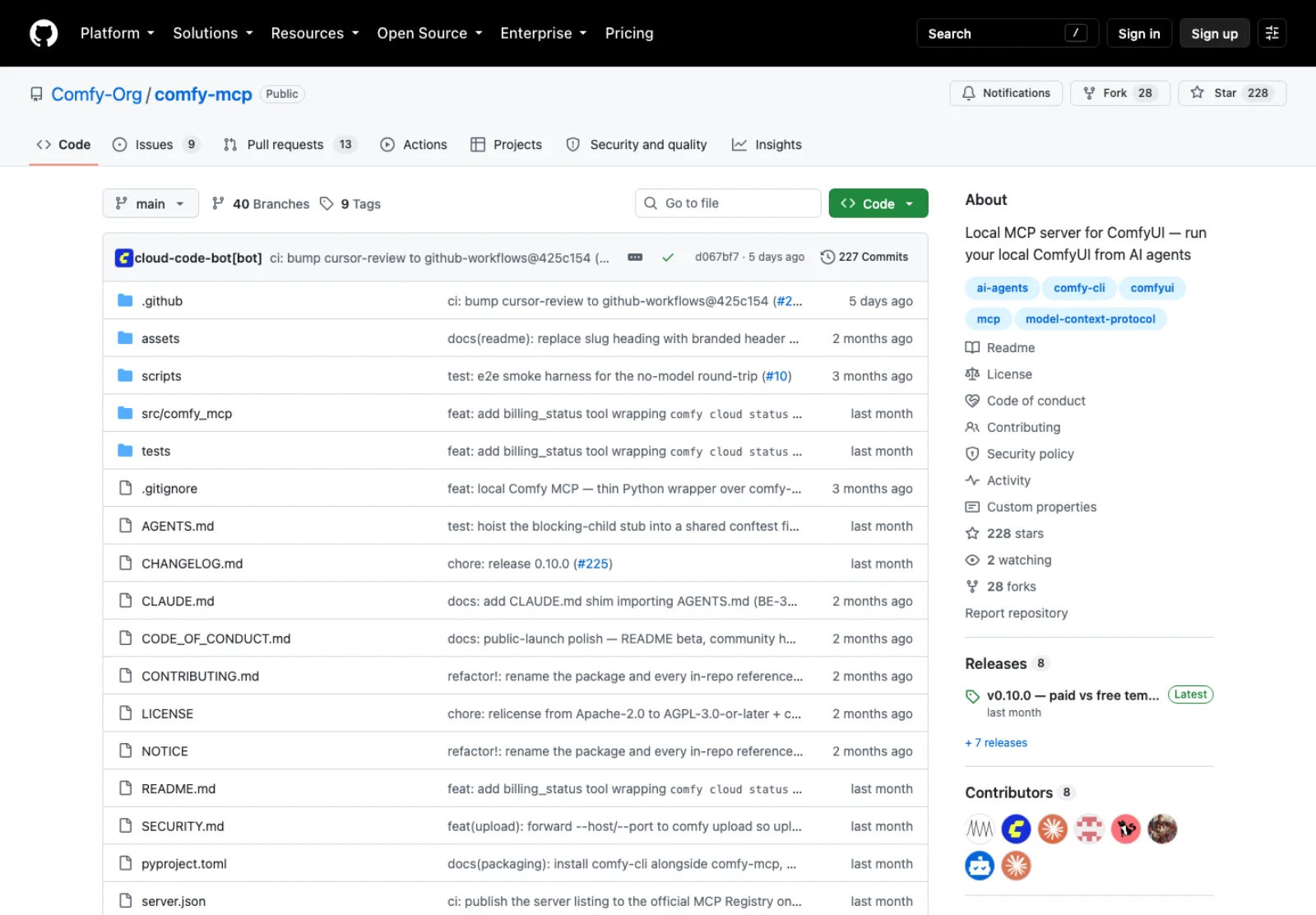Expand the Platform menu

click(117, 33)
